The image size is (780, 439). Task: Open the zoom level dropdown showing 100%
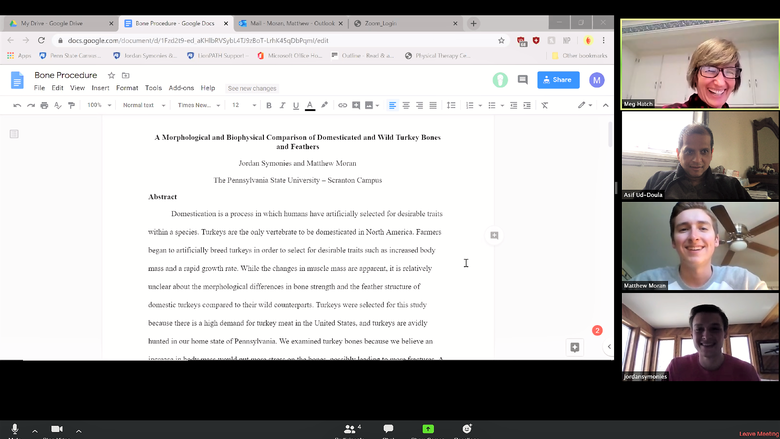(98, 105)
